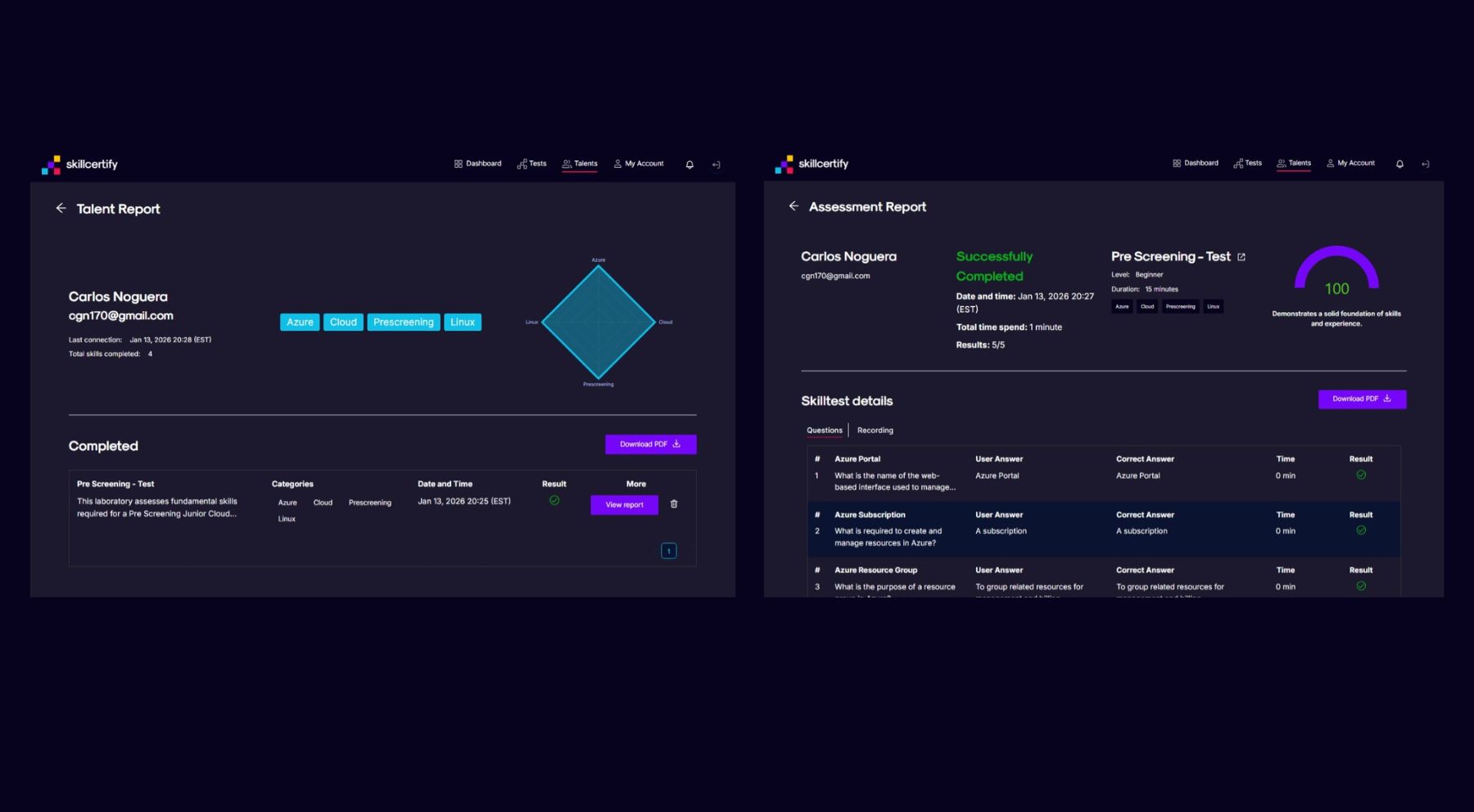Click green result checkmark for Azure Subscription question
The width and height of the screenshot is (1474, 812).
(1361, 530)
